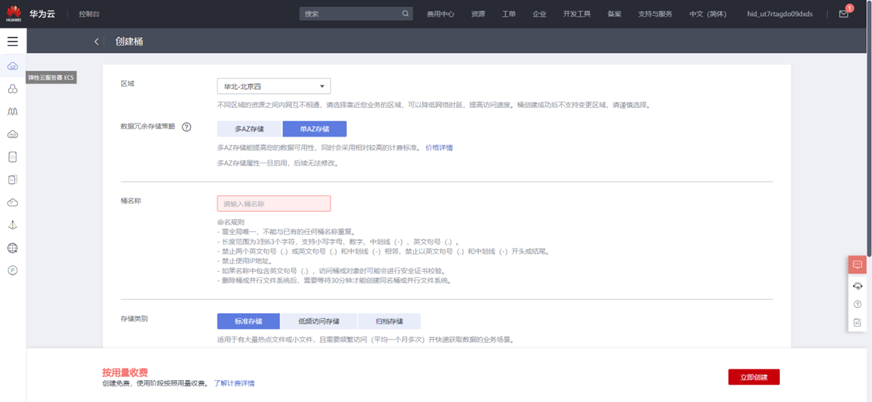Open 费用中心 menu
872x402 pixels.
tap(440, 14)
